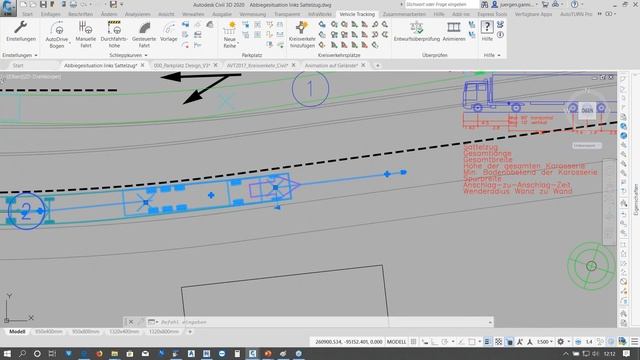The height and width of the screenshot is (360, 640).
Task: Open a new drawing tab with plus button
Action: (x=378, y=65)
